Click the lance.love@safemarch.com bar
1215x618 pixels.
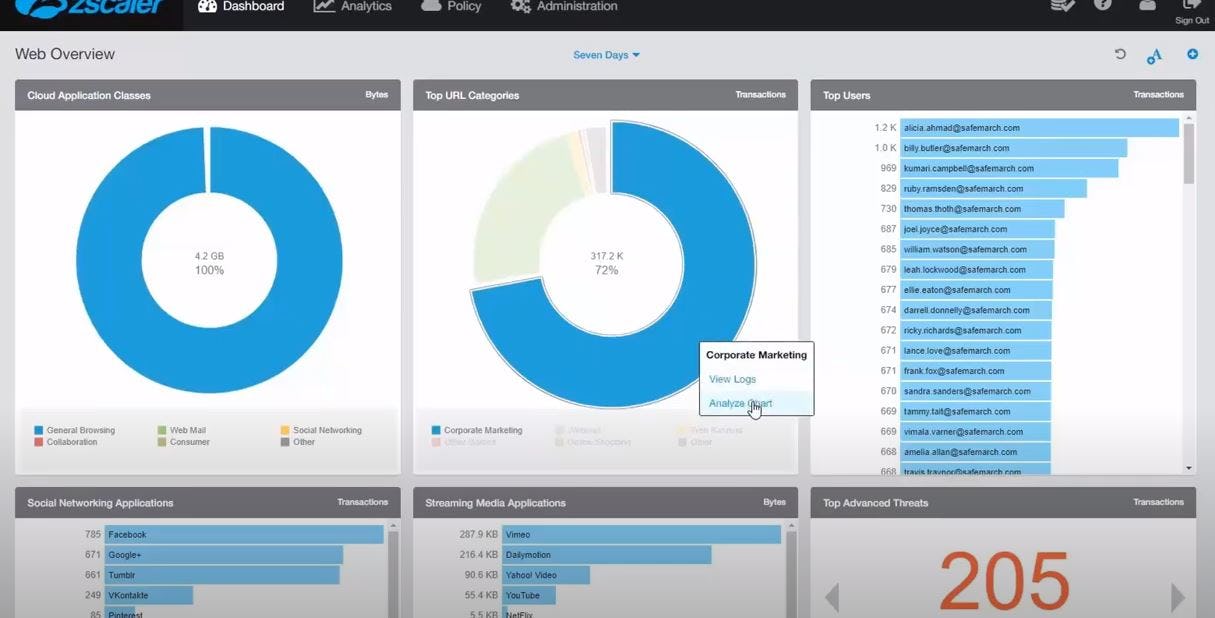[x=975, y=351]
